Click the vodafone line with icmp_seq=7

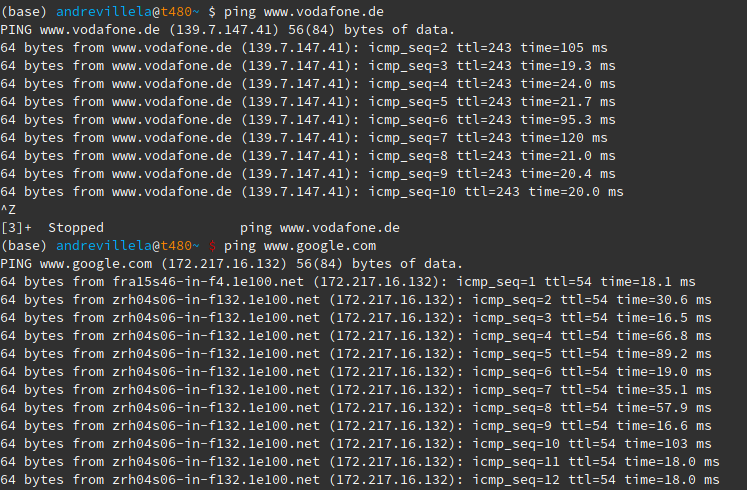[x=304, y=138]
